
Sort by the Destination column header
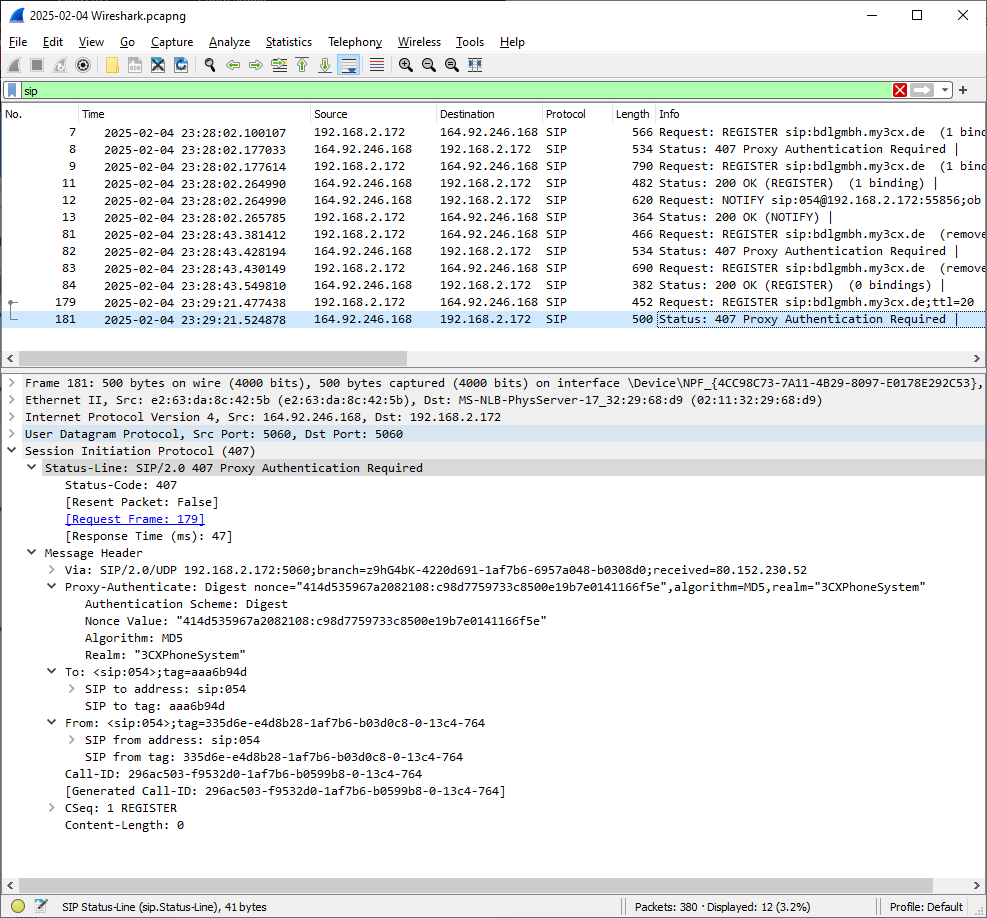coord(489,114)
